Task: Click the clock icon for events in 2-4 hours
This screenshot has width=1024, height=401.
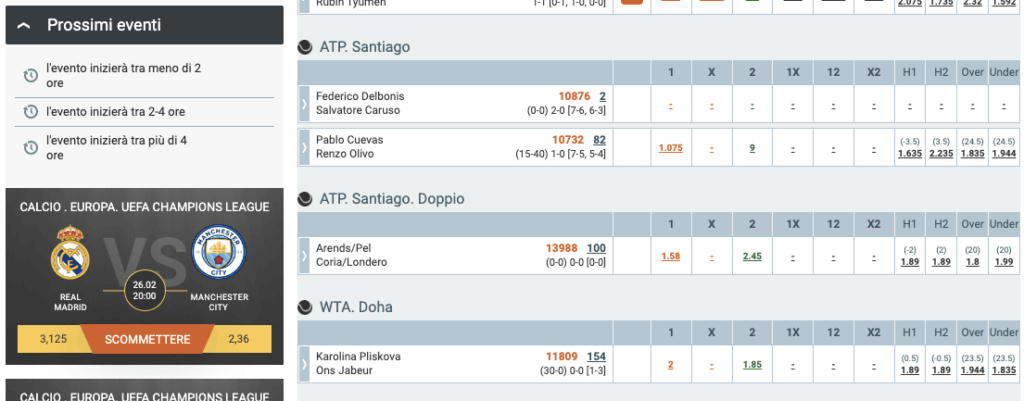Action: coord(30,112)
